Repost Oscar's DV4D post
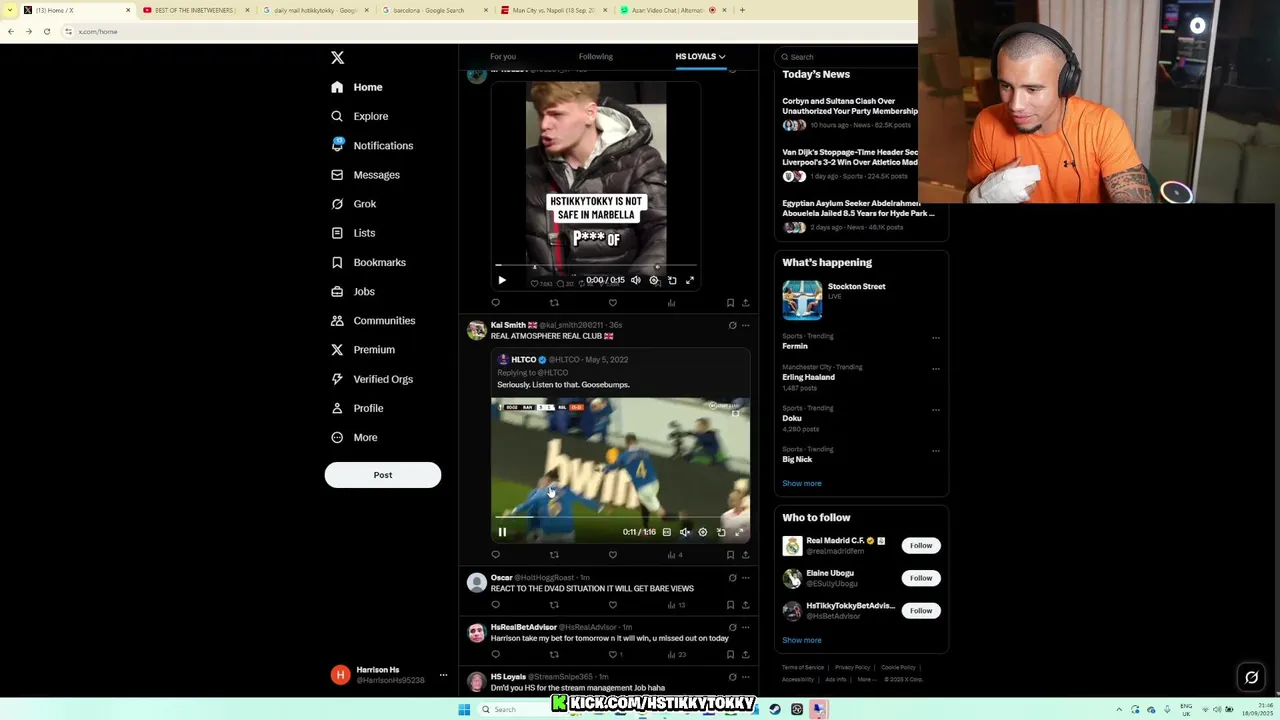This screenshot has width=1280, height=720. click(x=554, y=605)
